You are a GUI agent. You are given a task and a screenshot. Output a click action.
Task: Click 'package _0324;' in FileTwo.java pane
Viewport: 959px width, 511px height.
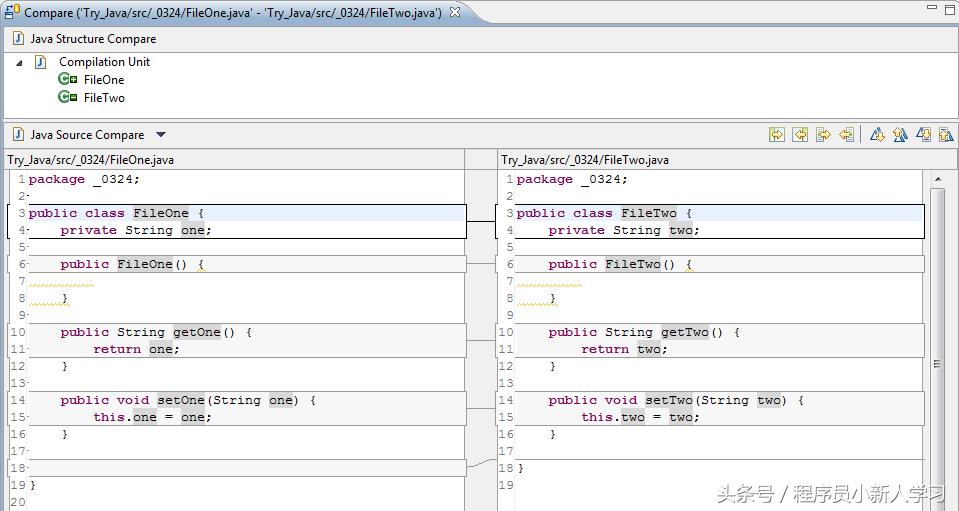click(572, 179)
